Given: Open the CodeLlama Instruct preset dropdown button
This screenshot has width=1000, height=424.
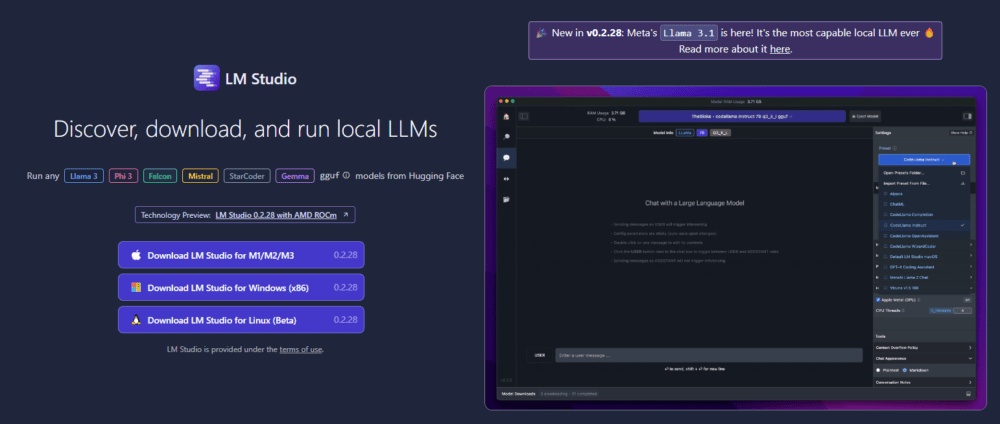Looking at the screenshot, I should pyautogui.click(x=924, y=159).
